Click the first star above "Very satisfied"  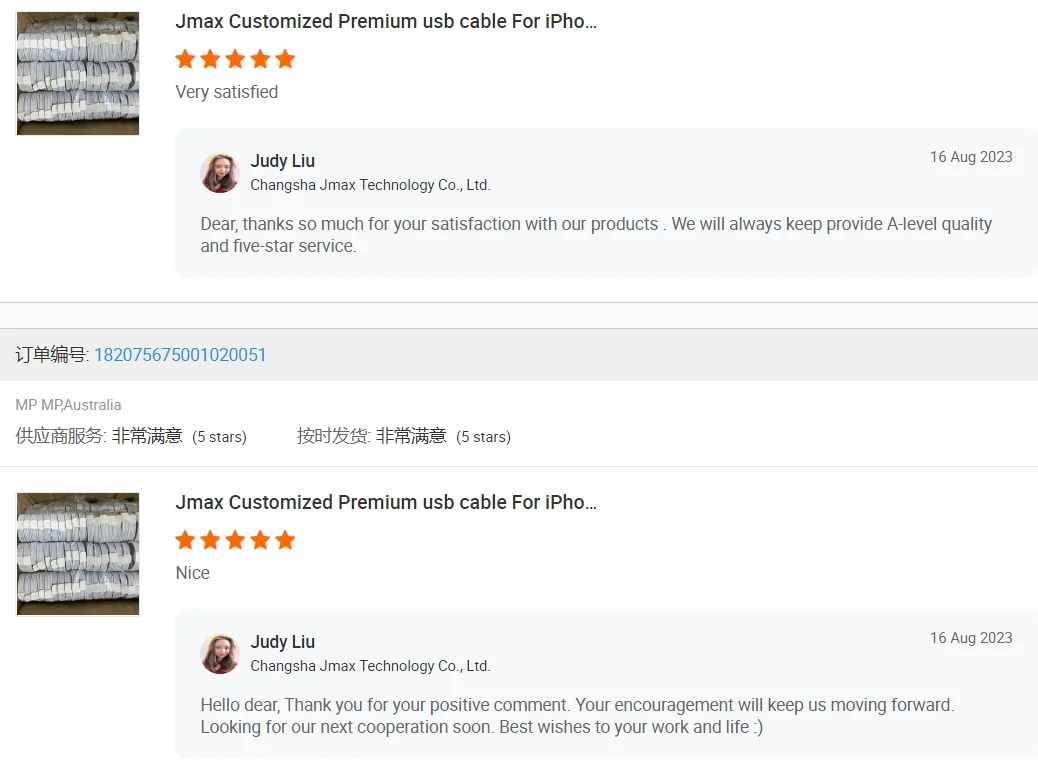(x=185, y=59)
